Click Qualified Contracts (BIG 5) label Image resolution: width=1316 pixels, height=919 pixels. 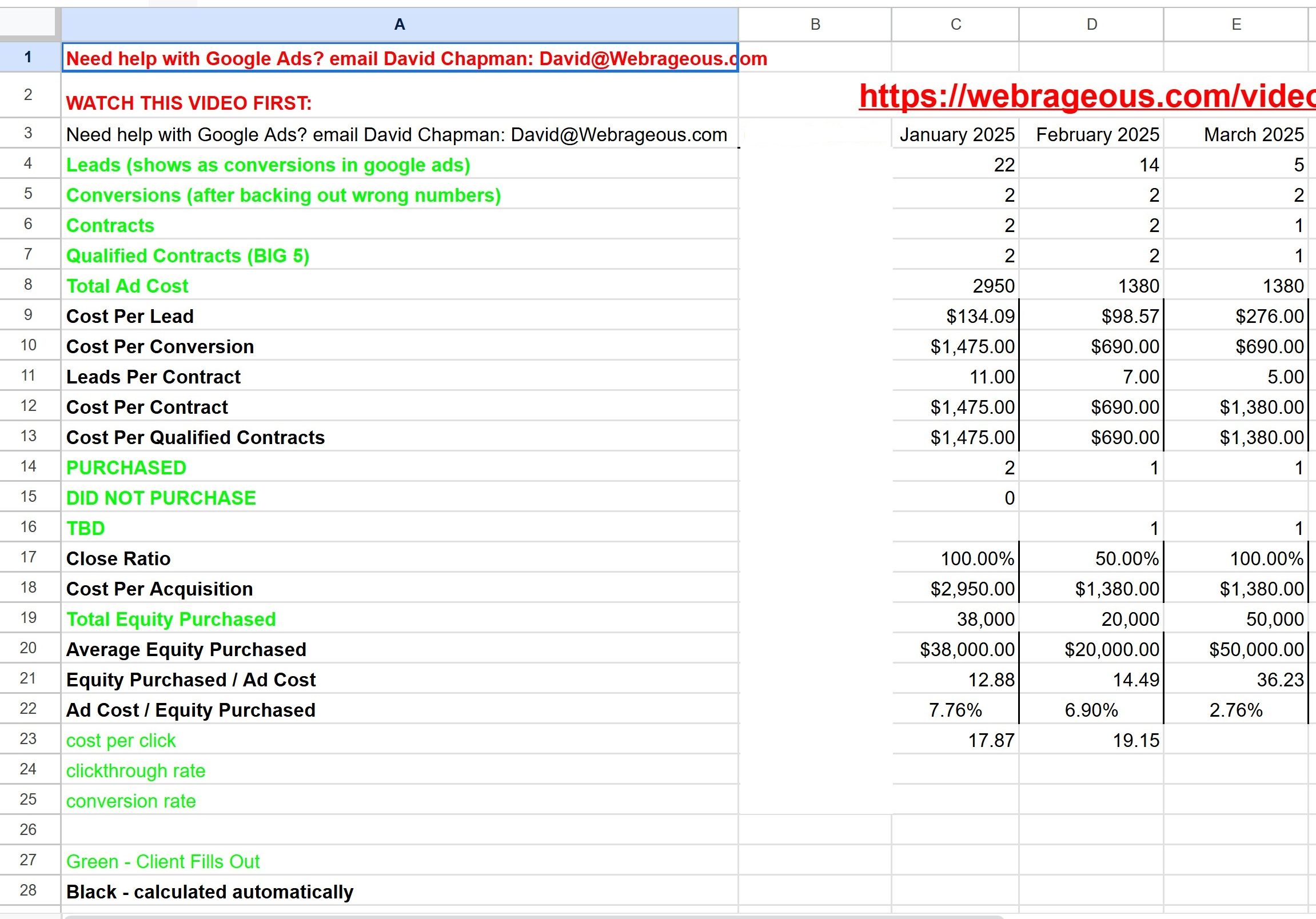point(188,255)
